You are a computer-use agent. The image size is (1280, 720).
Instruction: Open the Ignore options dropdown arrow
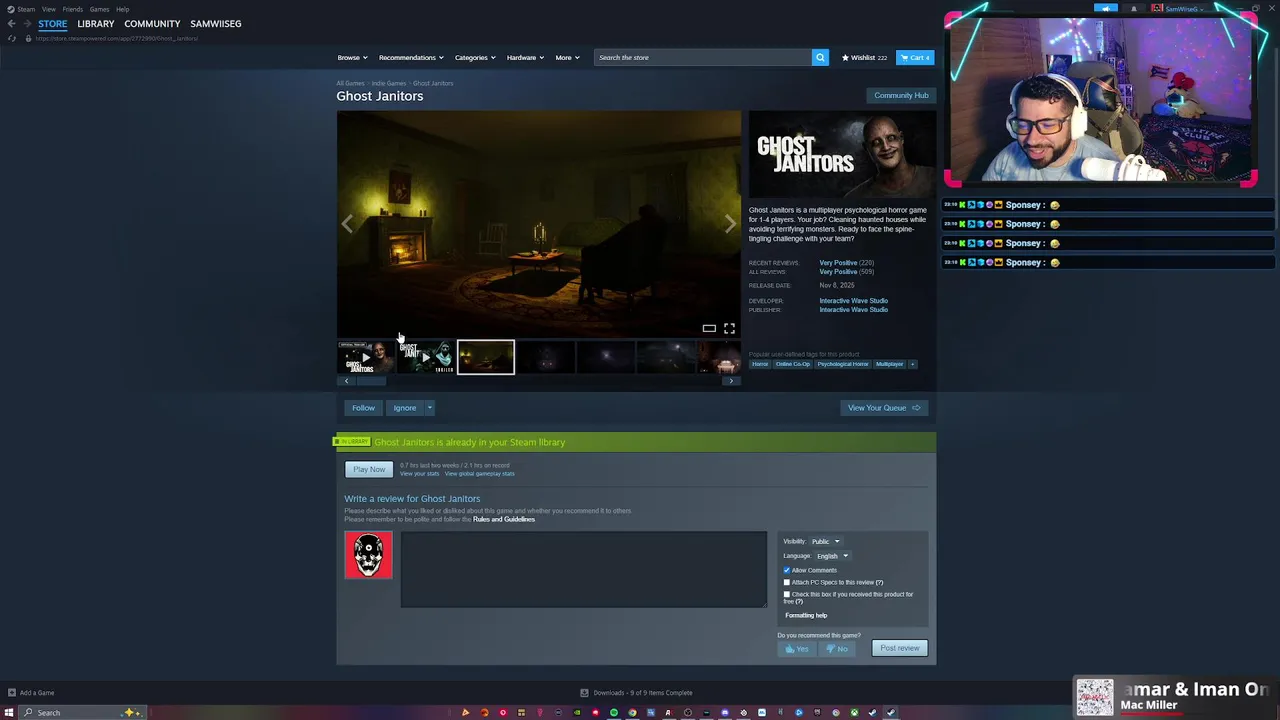tap(429, 408)
